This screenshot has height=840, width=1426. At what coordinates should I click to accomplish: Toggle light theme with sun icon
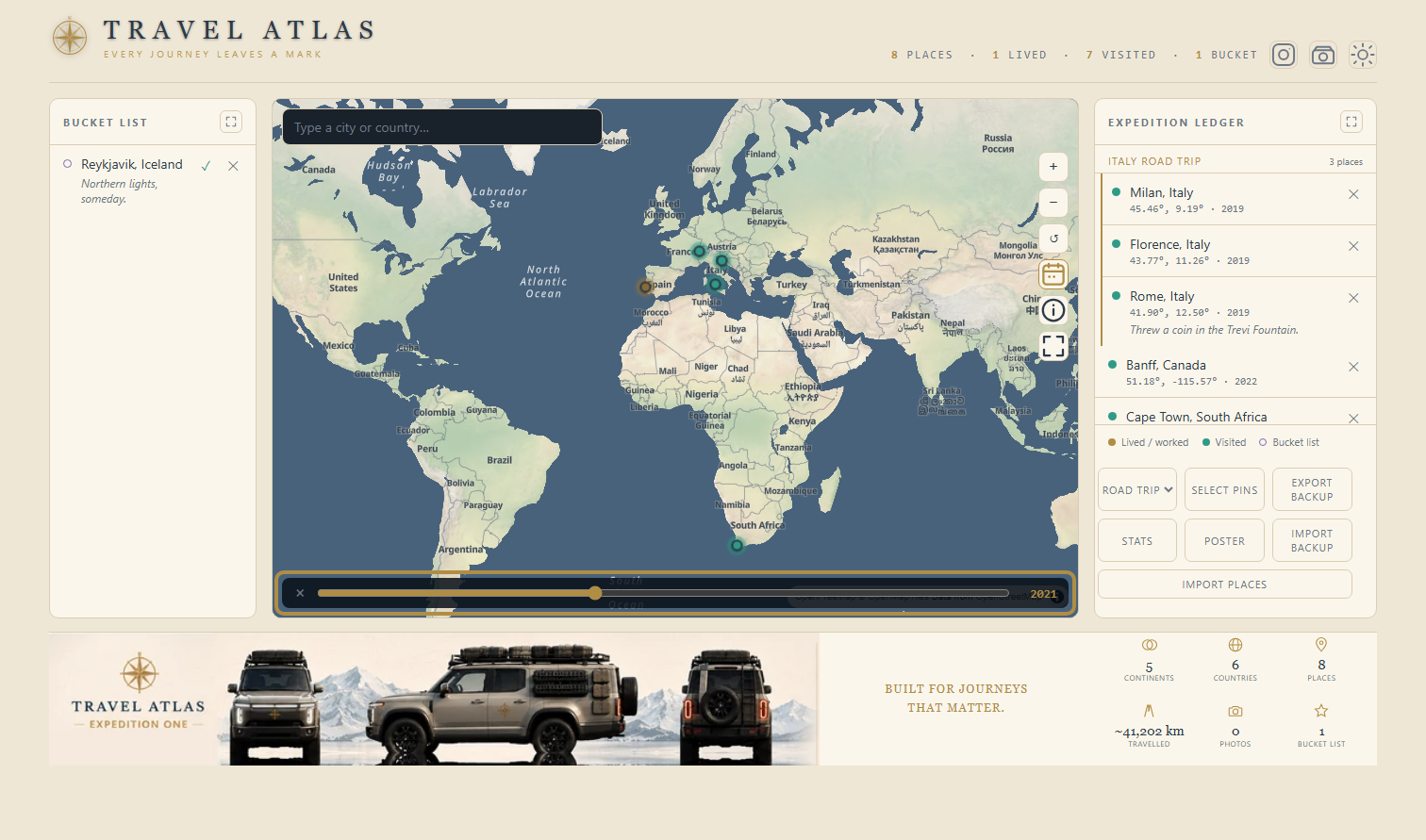1363,55
